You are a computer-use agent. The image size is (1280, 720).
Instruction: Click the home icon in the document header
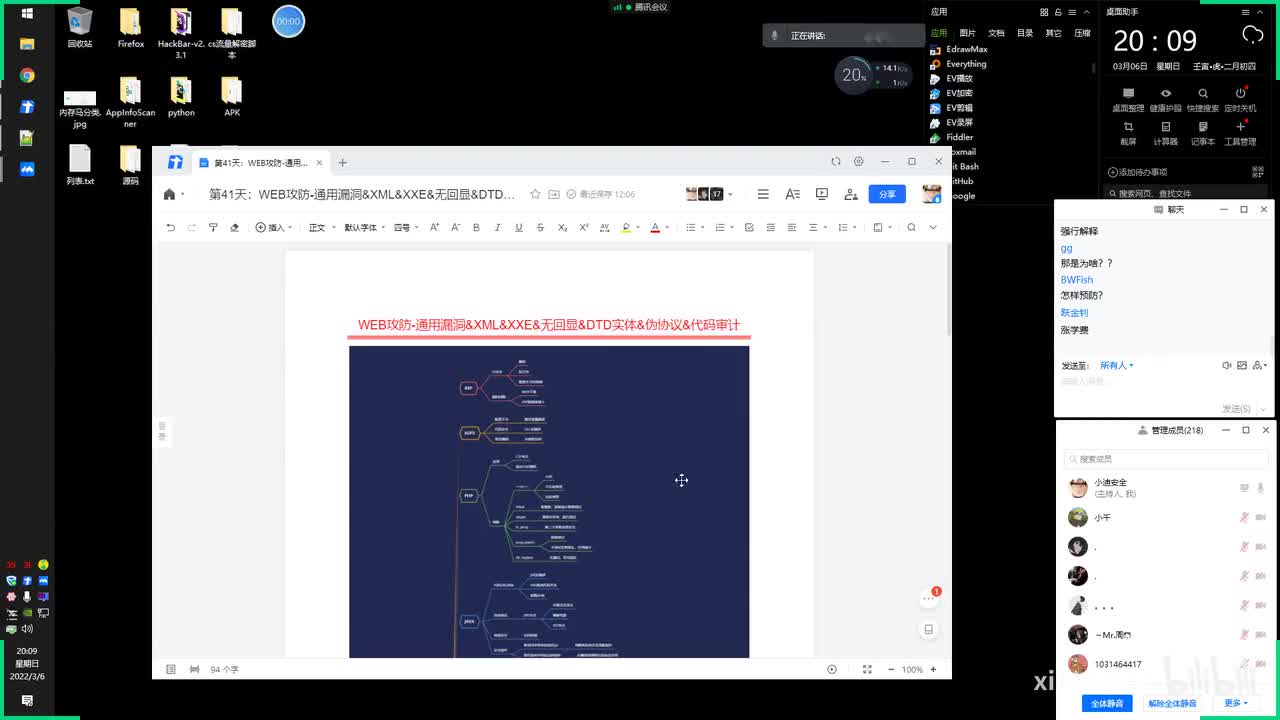point(170,194)
